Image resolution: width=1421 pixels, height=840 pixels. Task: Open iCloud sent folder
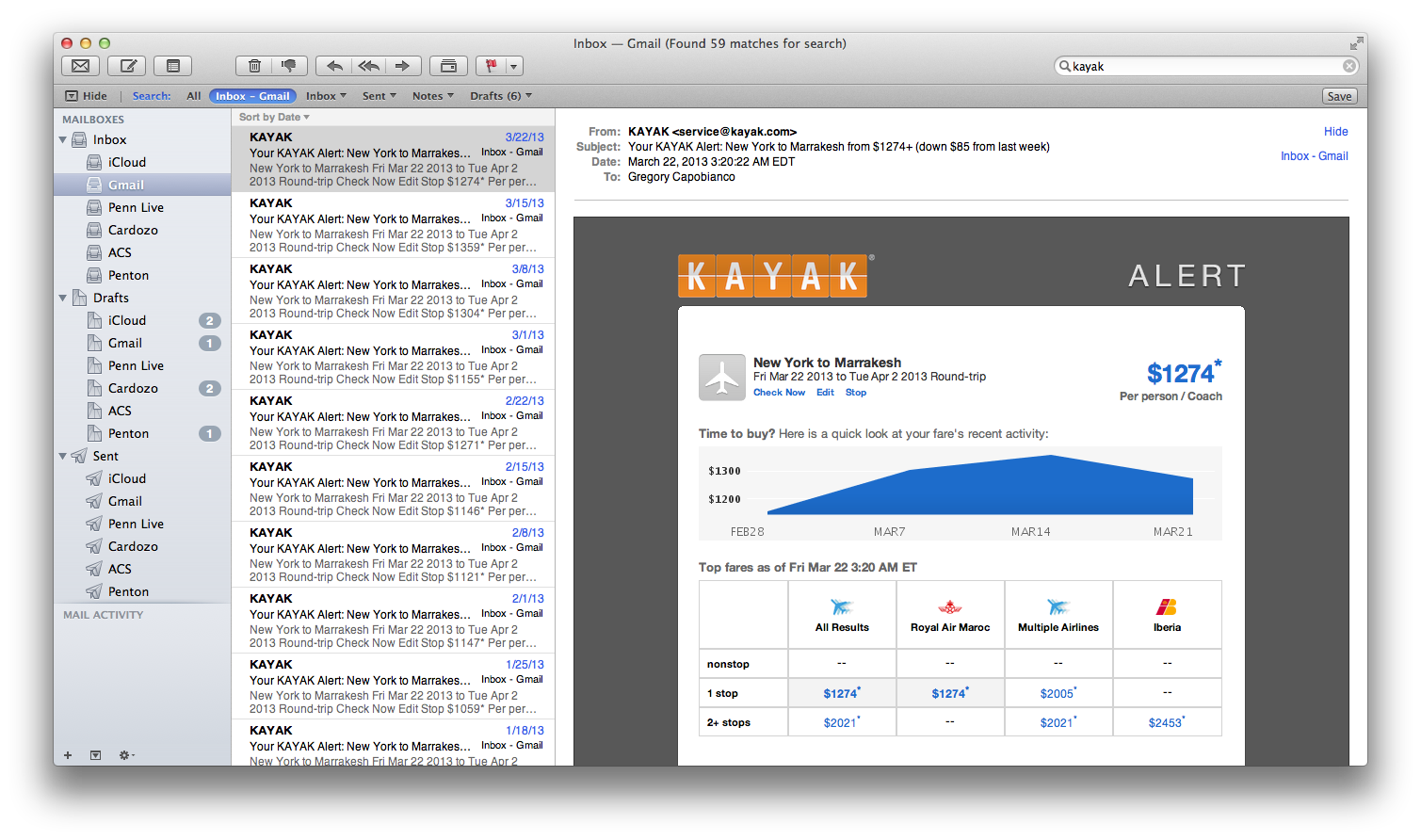point(142,478)
